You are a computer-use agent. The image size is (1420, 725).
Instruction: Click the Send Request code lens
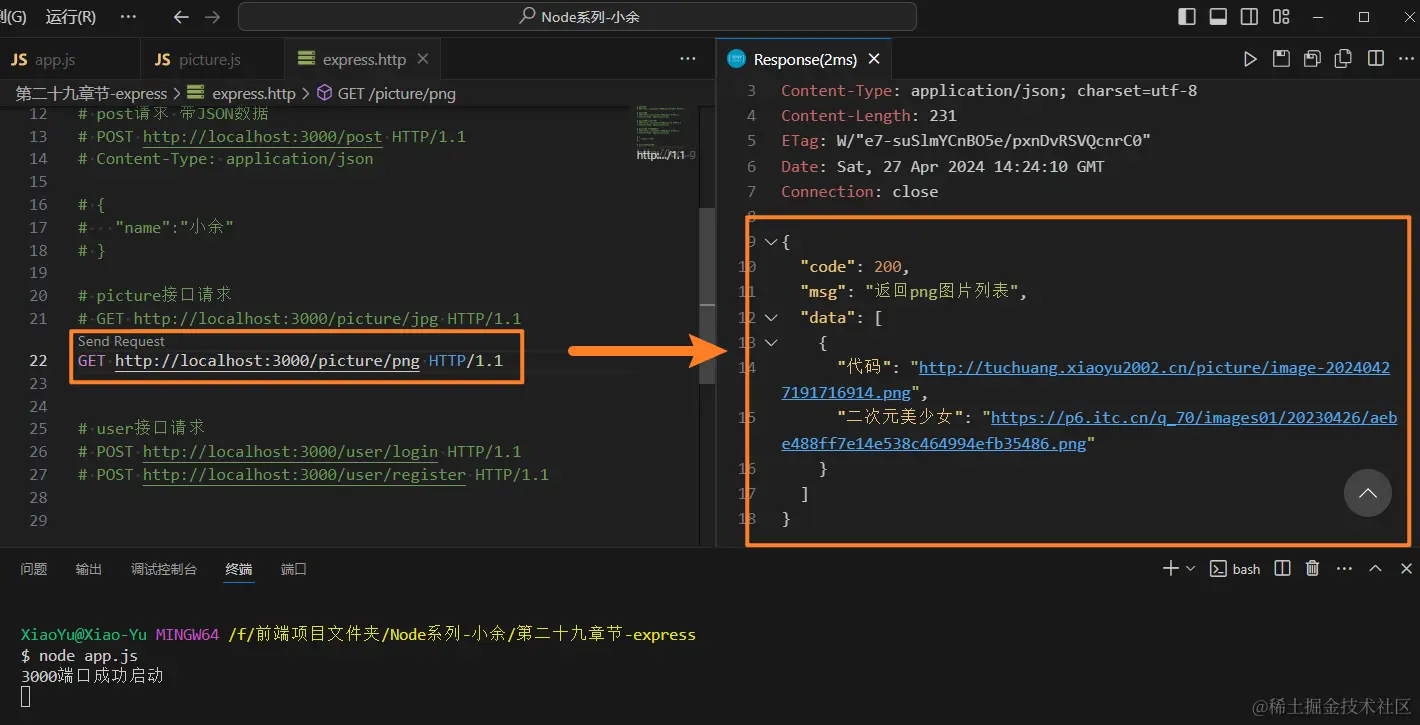tap(121, 341)
